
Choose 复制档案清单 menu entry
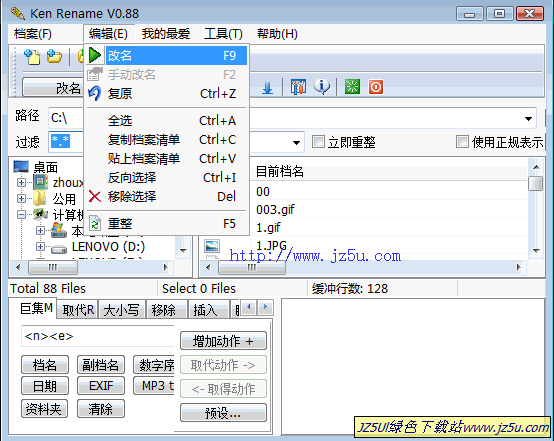pos(166,140)
